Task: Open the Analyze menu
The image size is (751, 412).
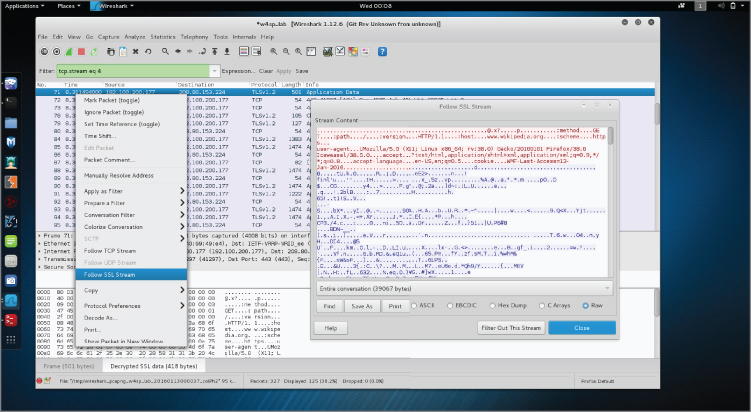Action: click(x=135, y=37)
